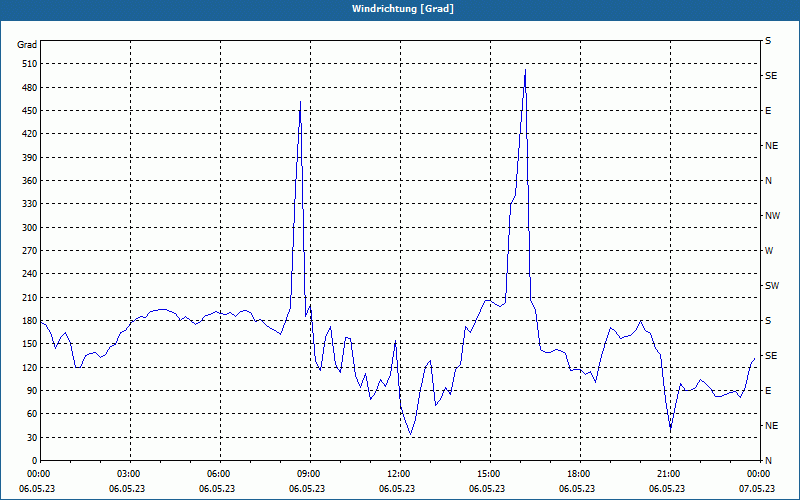
Task: Click the 21:00 time label
Action: pyautogui.click(x=670, y=473)
